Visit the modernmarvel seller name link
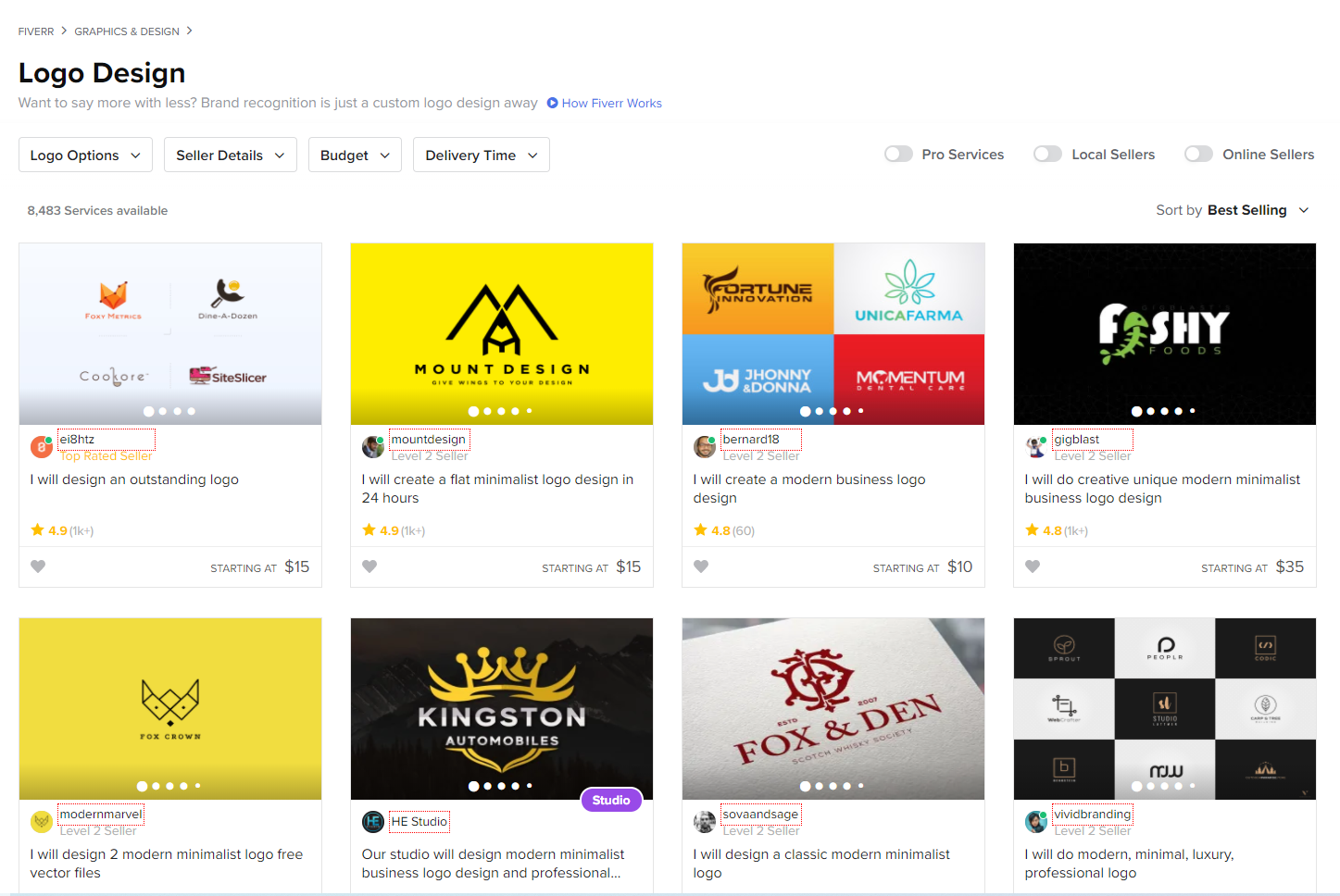This screenshot has width=1340, height=896. pos(101,815)
